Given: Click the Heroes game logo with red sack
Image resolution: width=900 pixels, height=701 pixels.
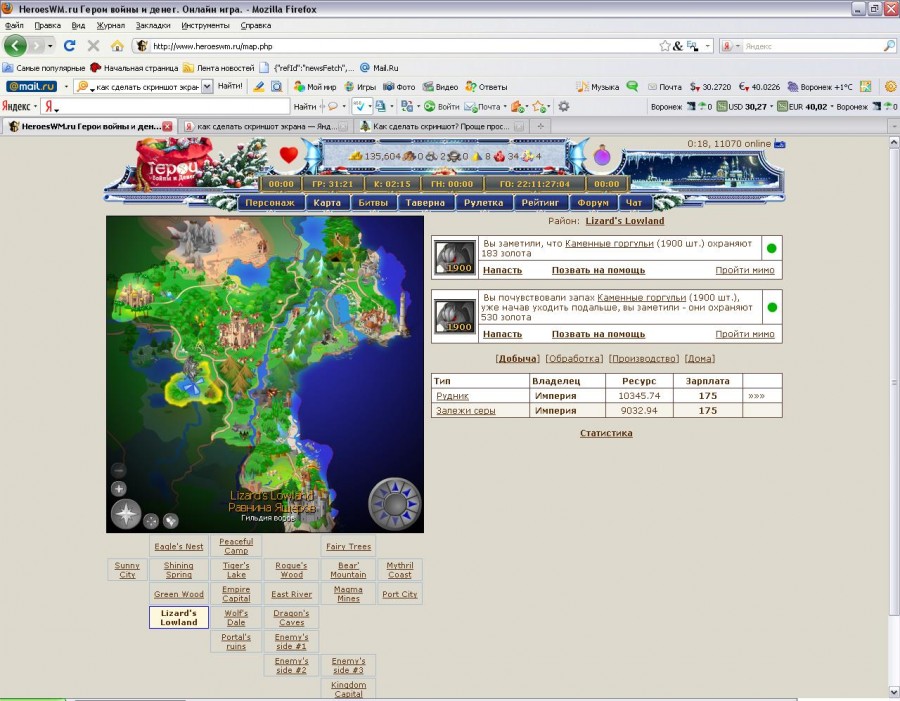Looking at the screenshot, I should coord(172,163).
